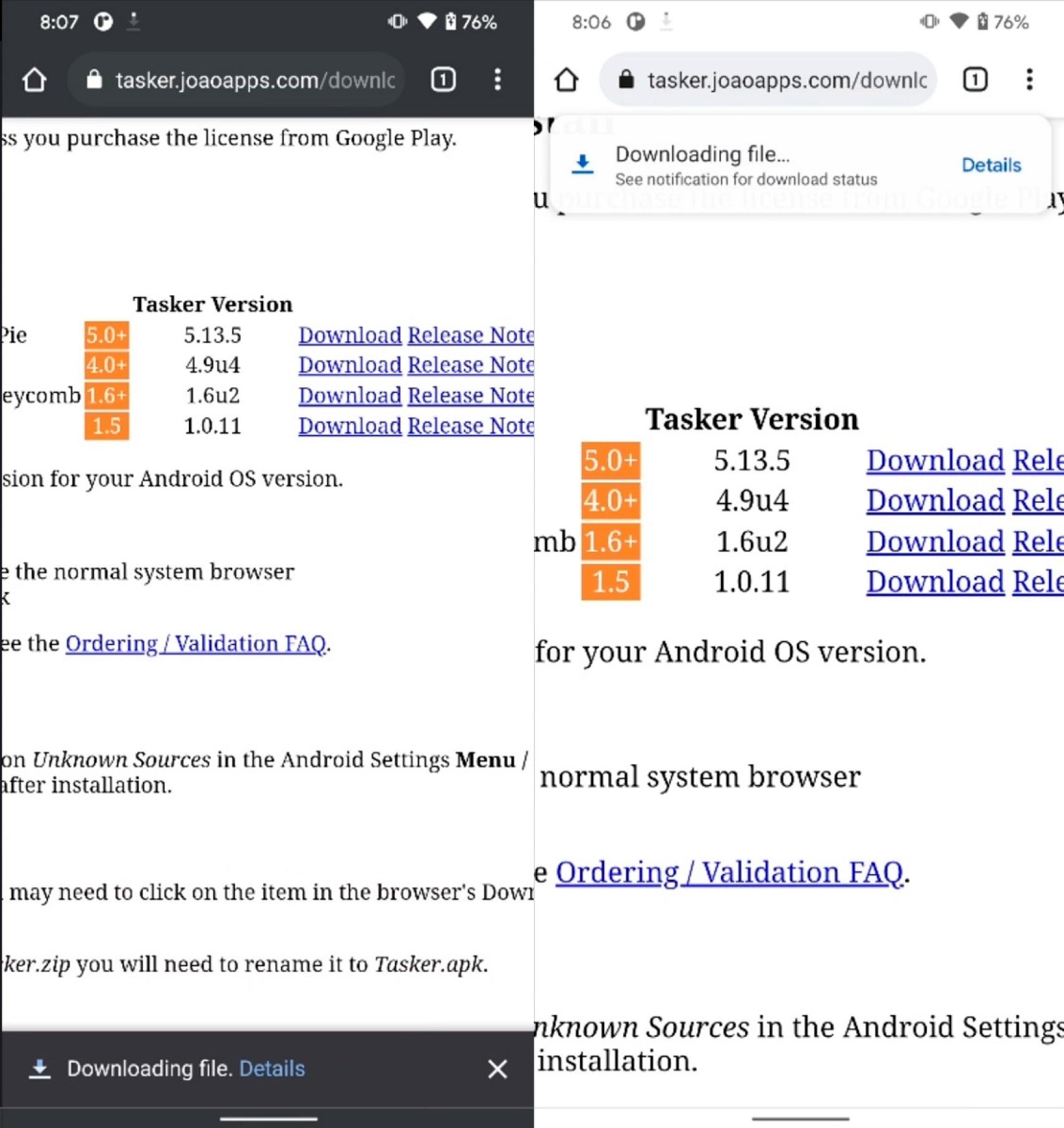1064x1128 pixels.
Task: Download Tasker version 4.9u4
Action: pos(349,365)
